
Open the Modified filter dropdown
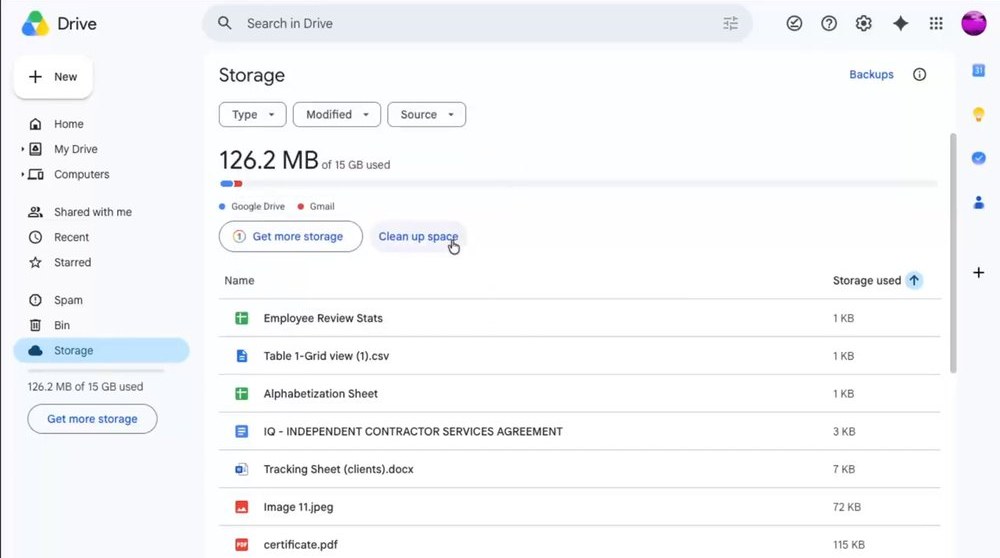tap(337, 115)
